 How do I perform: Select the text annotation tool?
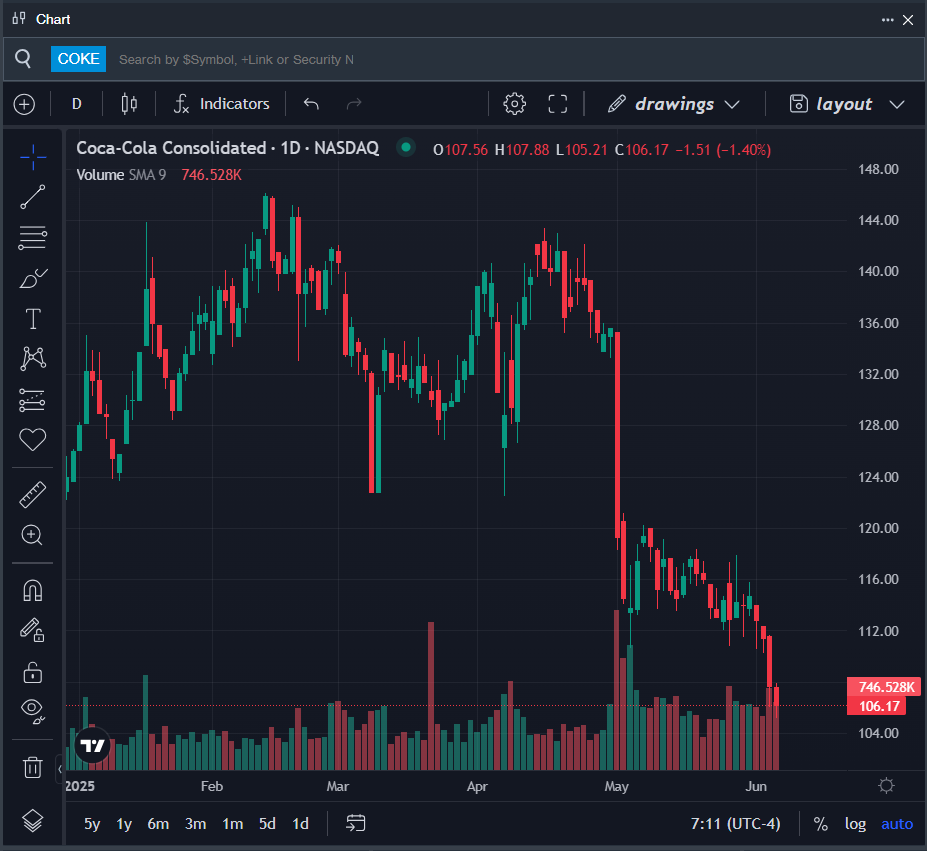pyautogui.click(x=33, y=319)
